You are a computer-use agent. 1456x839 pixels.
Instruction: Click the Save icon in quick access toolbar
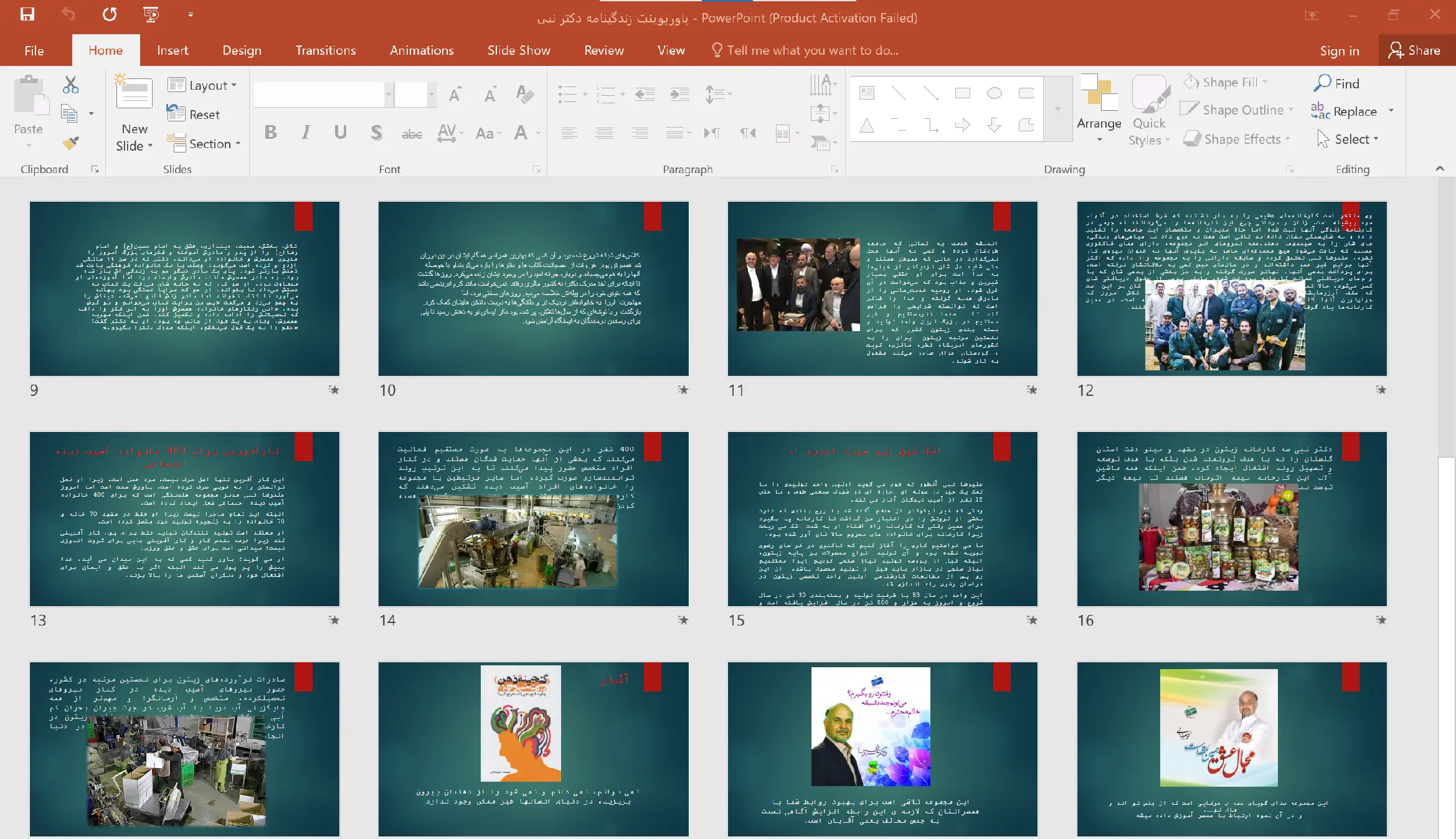point(27,14)
